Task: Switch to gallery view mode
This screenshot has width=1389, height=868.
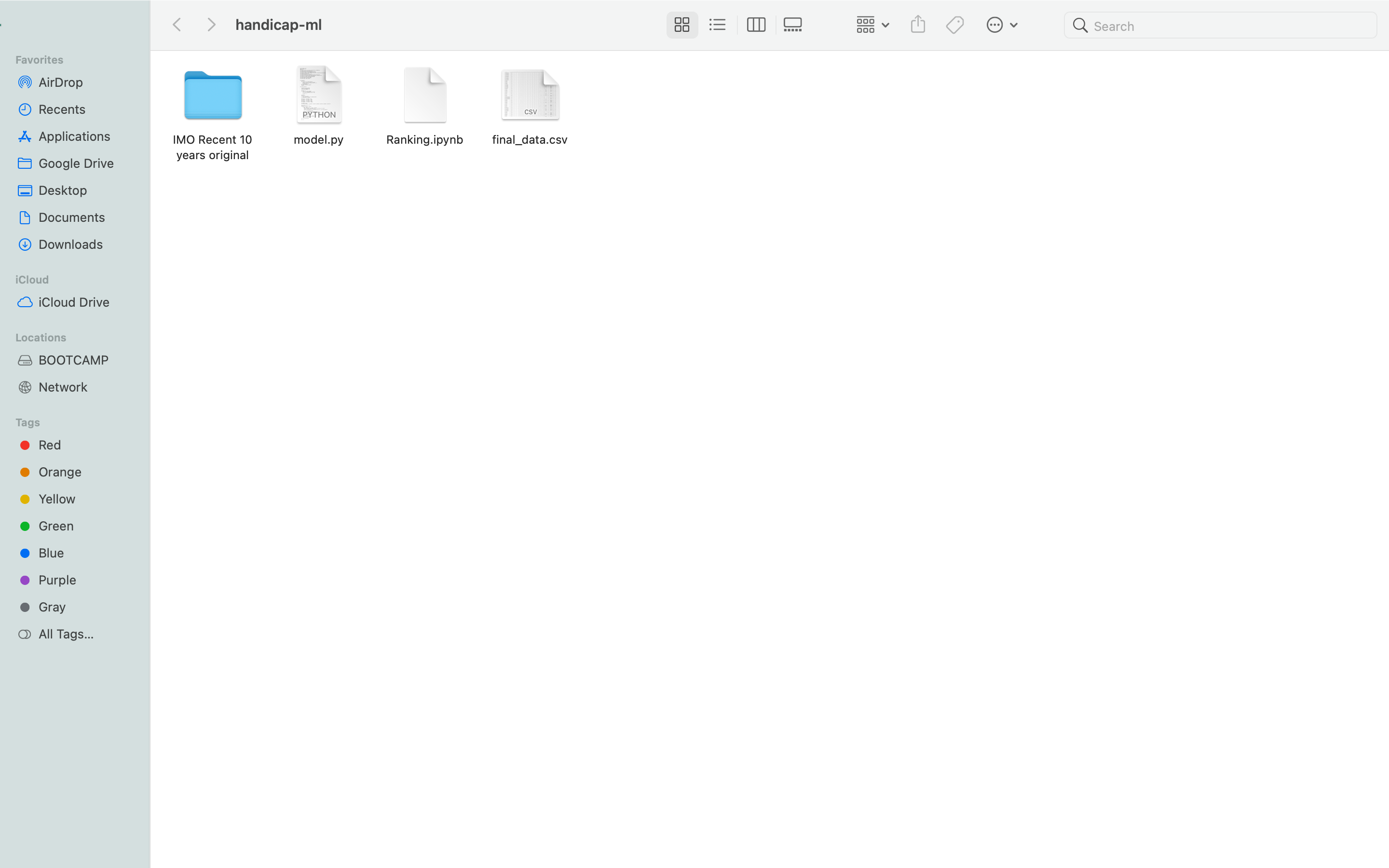Action: 793,25
